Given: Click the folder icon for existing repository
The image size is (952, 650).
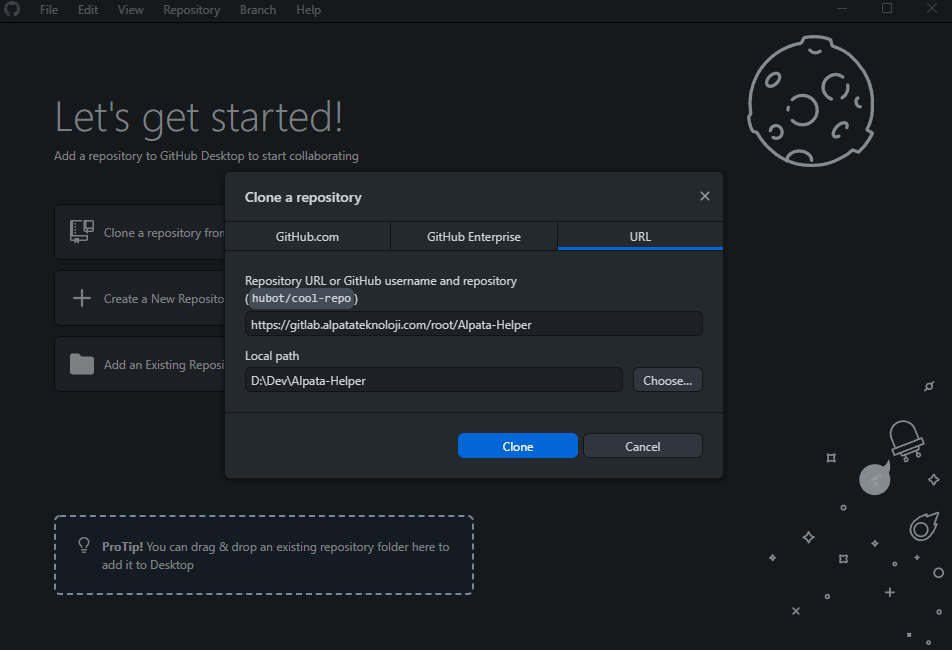Looking at the screenshot, I should 82,364.
